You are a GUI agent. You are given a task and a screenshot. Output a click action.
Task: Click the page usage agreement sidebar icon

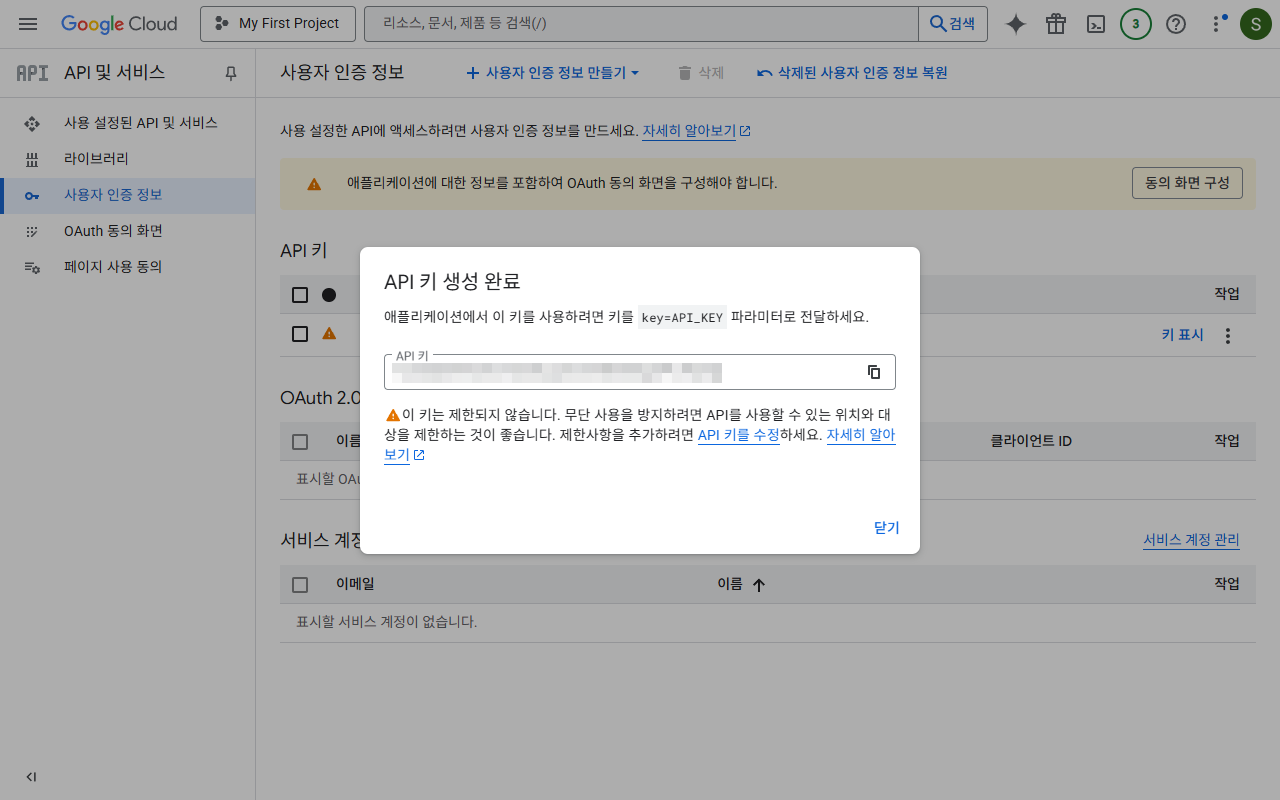click(x=32, y=267)
